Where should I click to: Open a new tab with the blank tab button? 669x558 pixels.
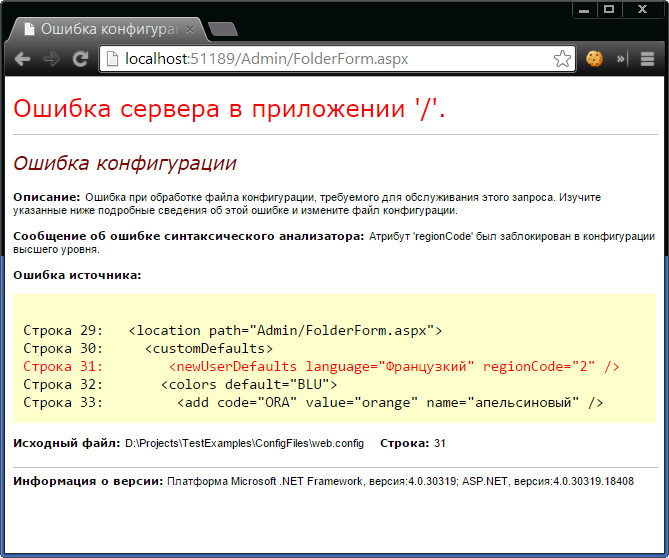(x=223, y=29)
